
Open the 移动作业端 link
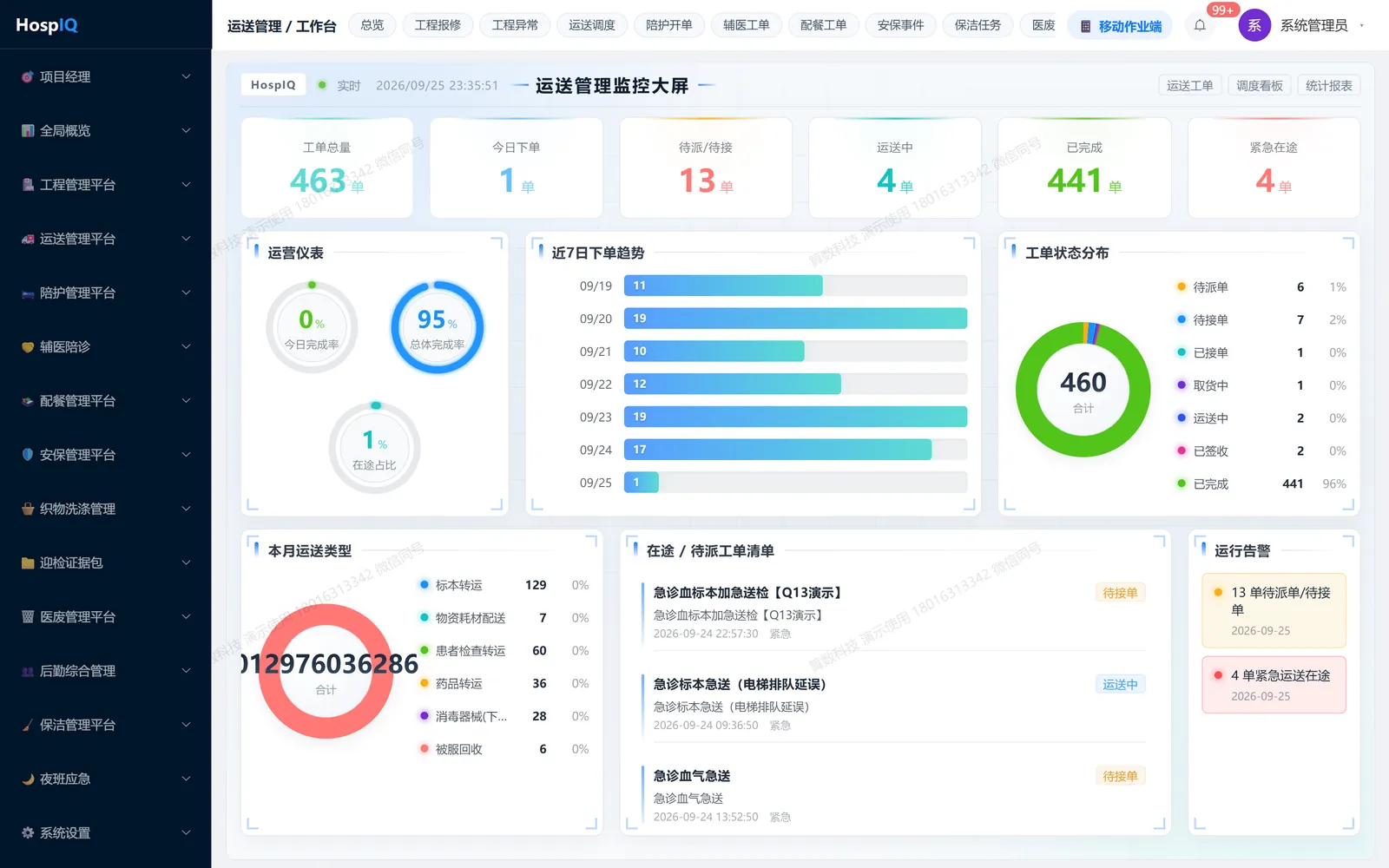tap(1120, 26)
